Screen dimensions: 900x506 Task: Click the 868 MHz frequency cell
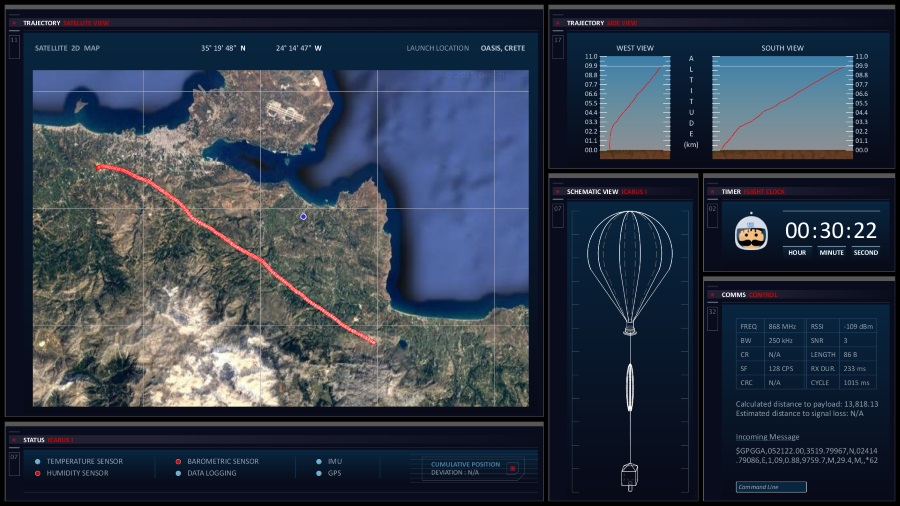click(x=786, y=326)
